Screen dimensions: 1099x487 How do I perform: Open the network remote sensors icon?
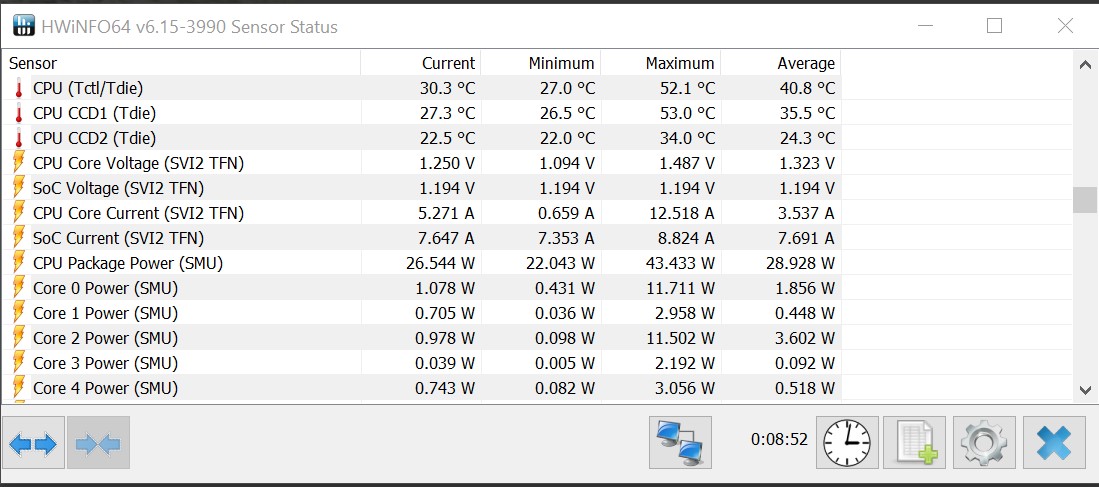pos(681,443)
